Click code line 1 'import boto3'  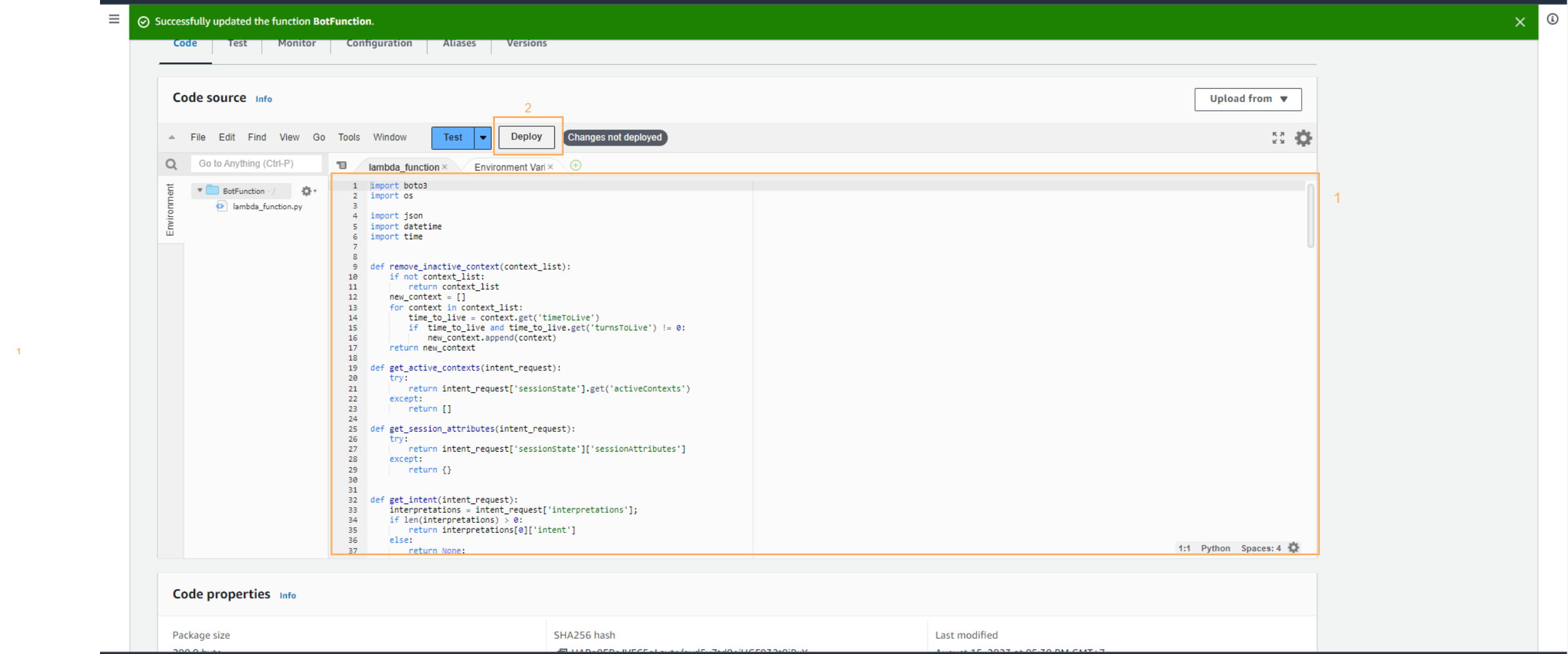[x=399, y=186]
